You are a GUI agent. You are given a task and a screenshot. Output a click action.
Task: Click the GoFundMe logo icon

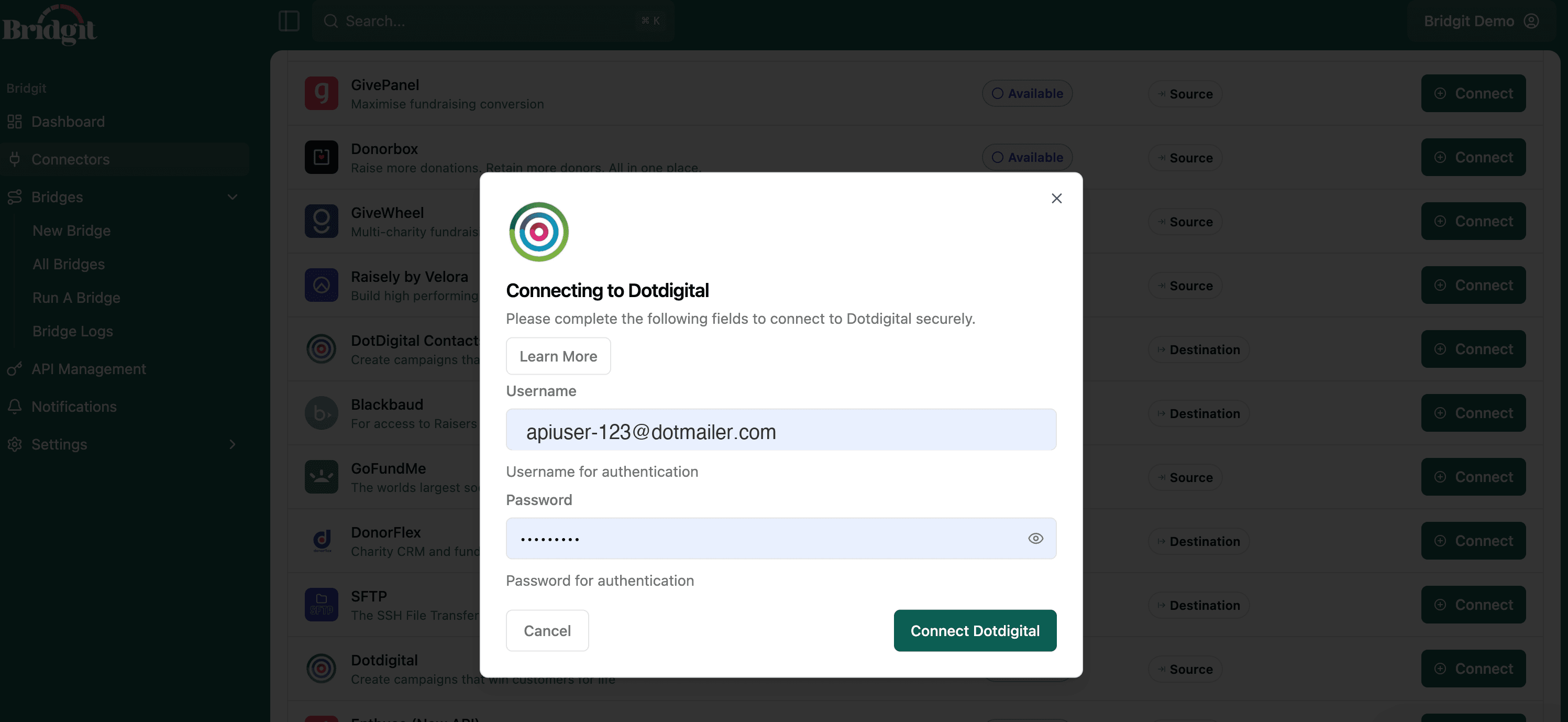coord(321,477)
